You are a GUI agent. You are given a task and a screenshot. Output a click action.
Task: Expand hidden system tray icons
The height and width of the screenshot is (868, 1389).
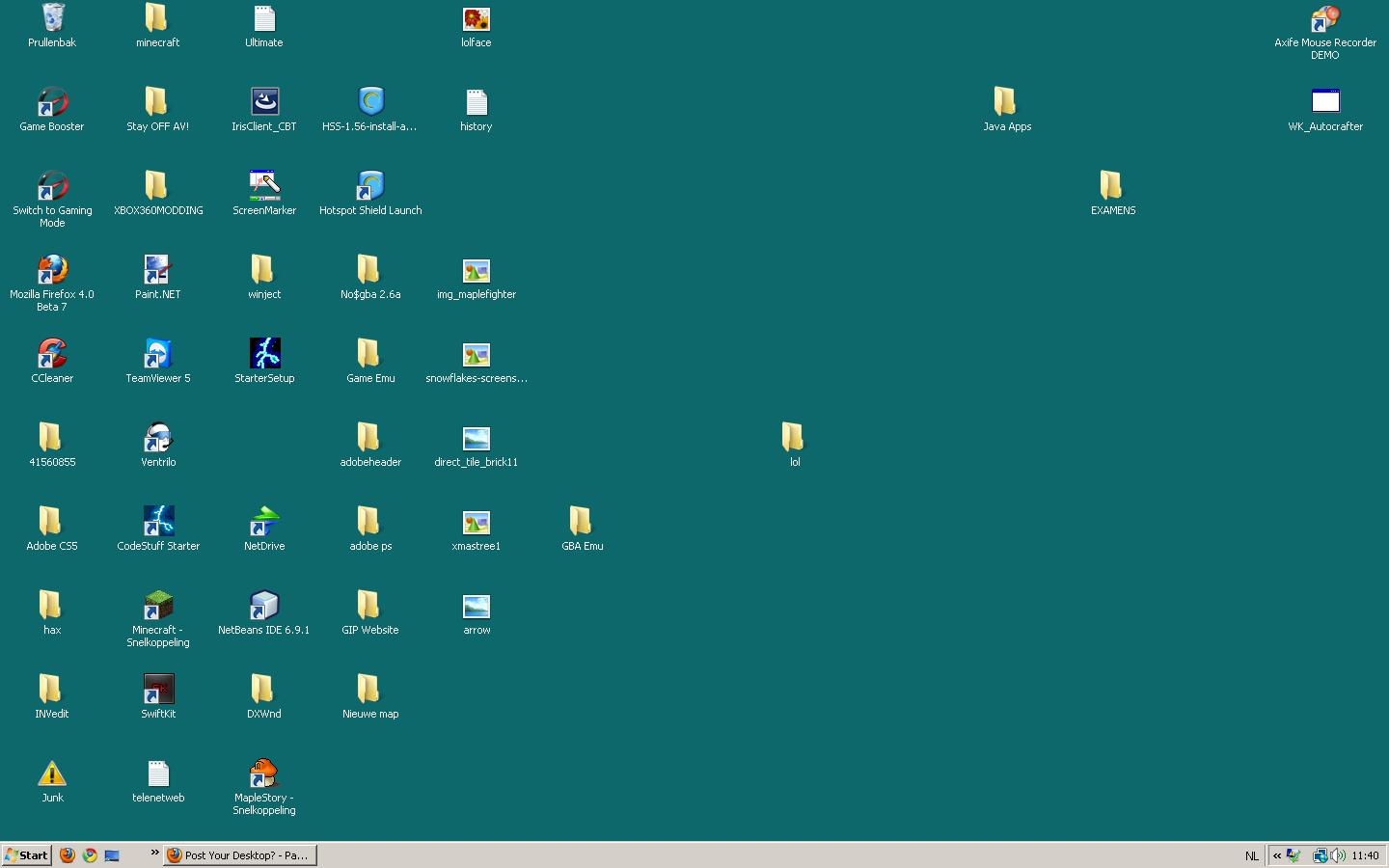pyautogui.click(x=1277, y=855)
